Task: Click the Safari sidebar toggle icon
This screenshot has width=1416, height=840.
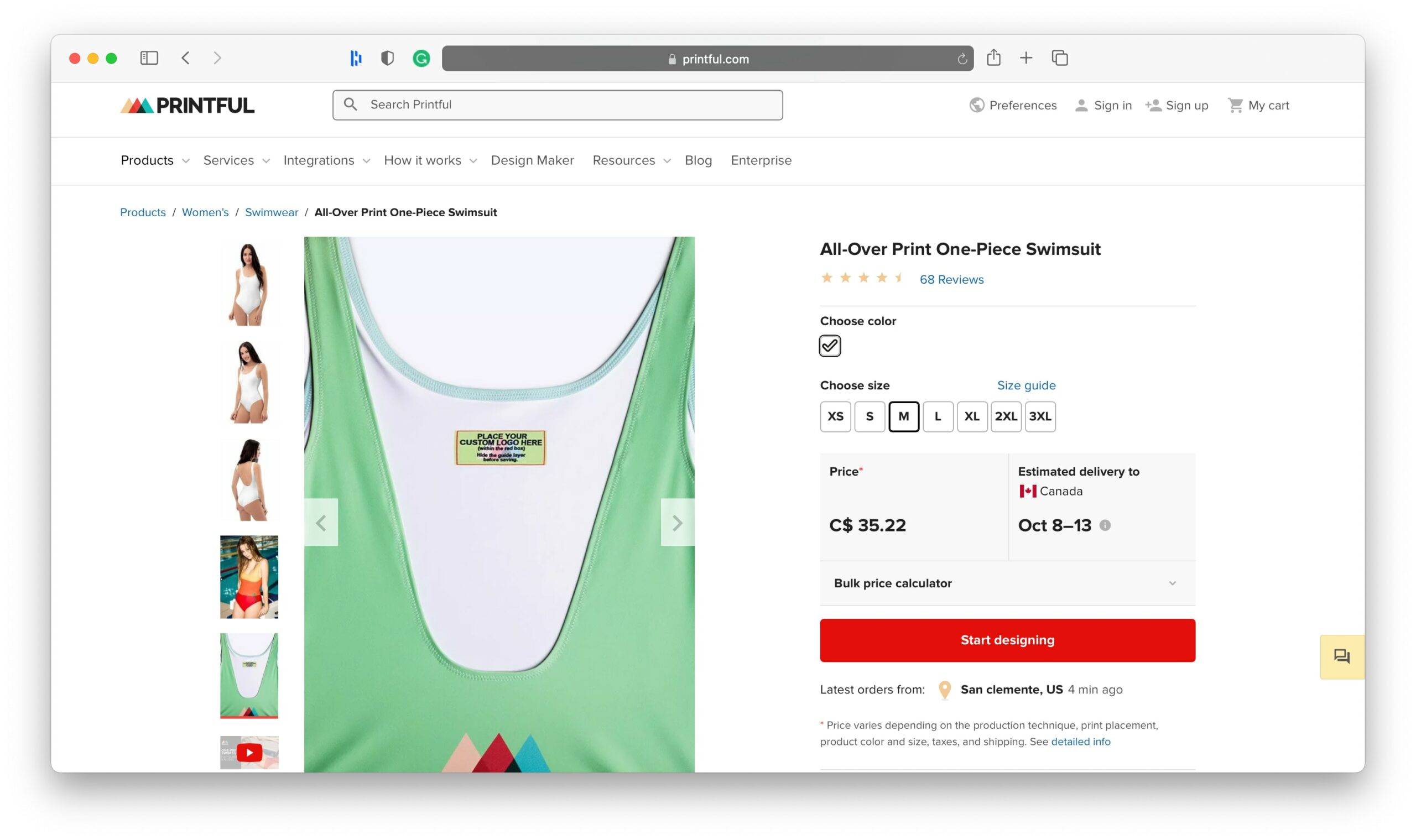Action: (149, 58)
